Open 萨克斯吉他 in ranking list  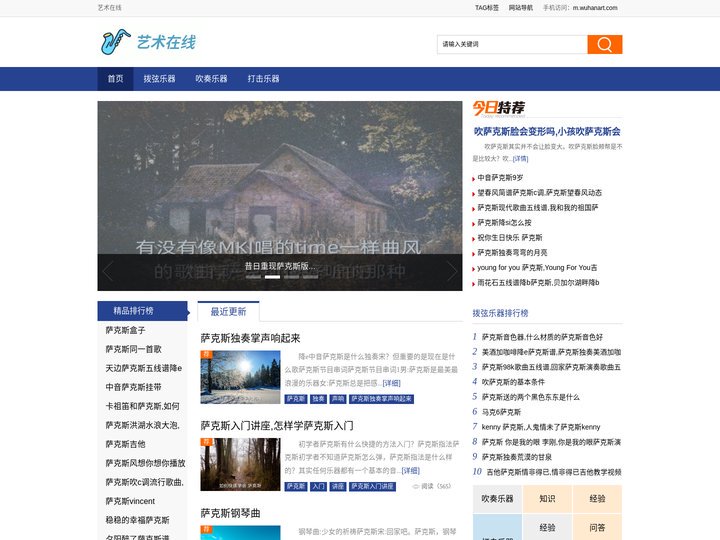125,444
